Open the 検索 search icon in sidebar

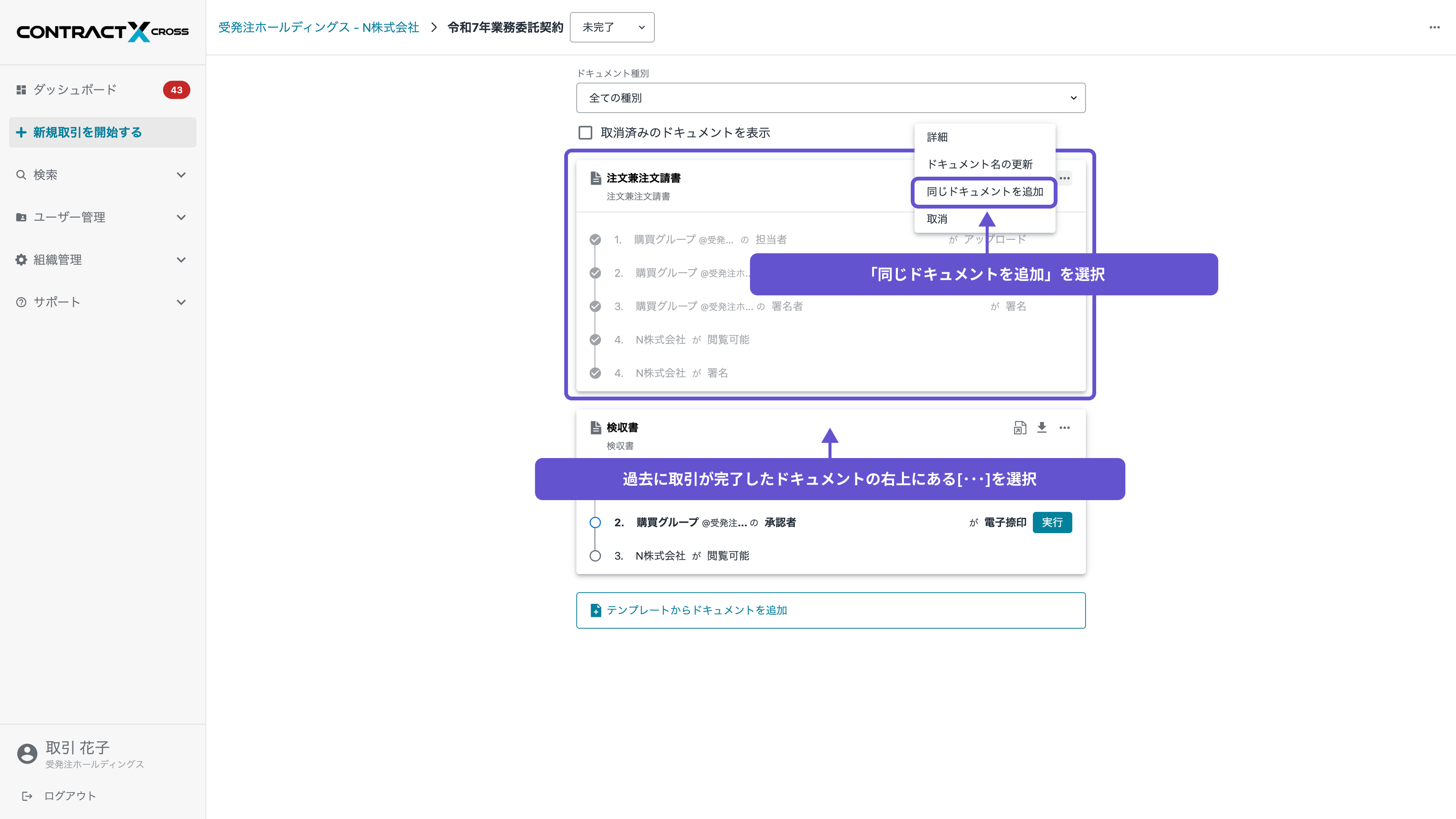pyautogui.click(x=21, y=175)
